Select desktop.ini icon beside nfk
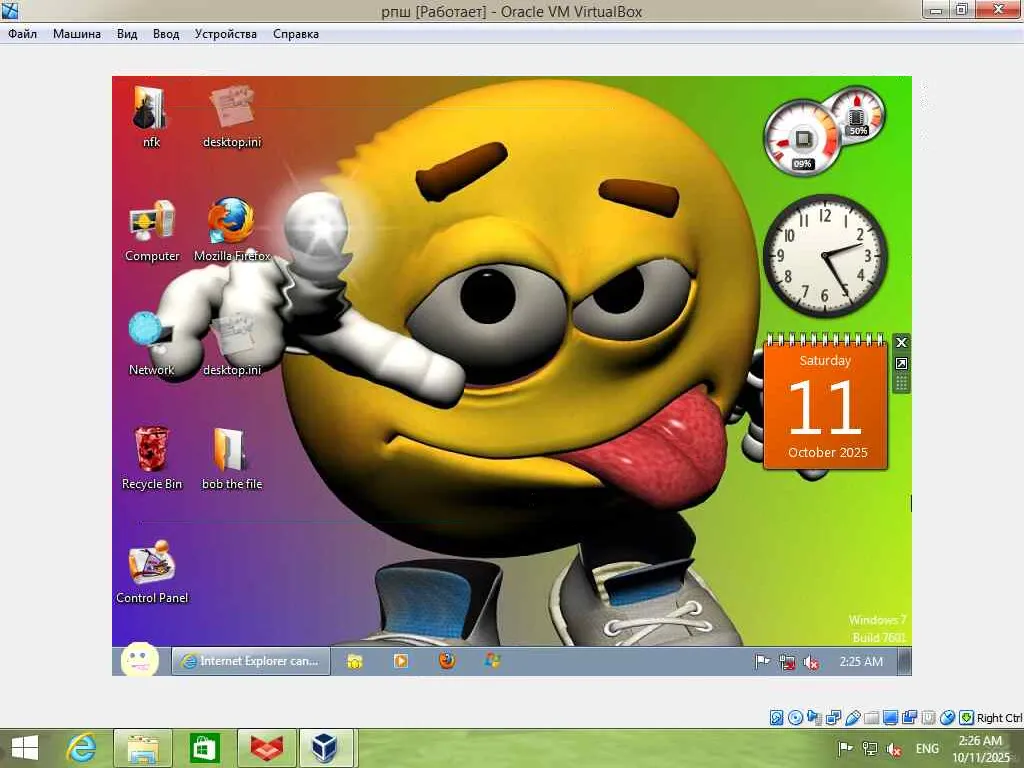The image size is (1024, 768). 232,116
